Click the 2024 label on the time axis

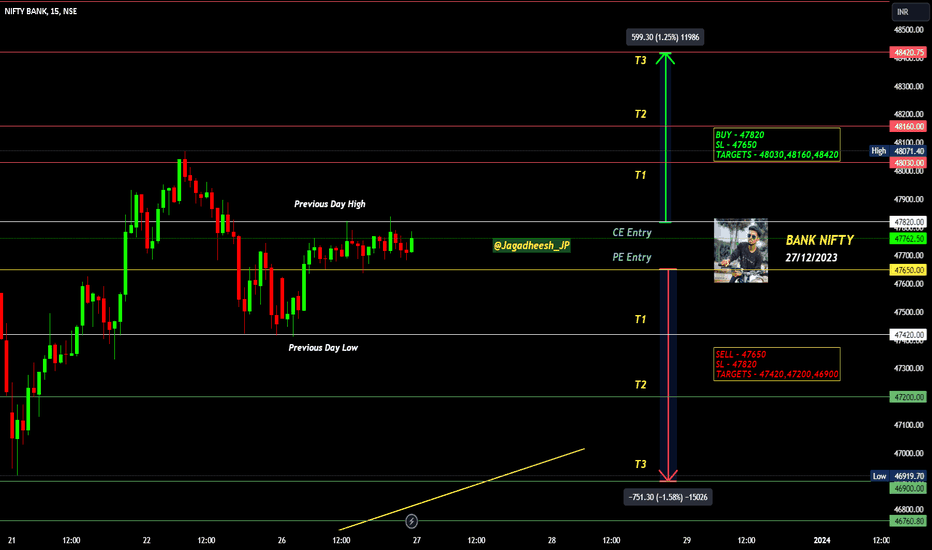point(822,540)
